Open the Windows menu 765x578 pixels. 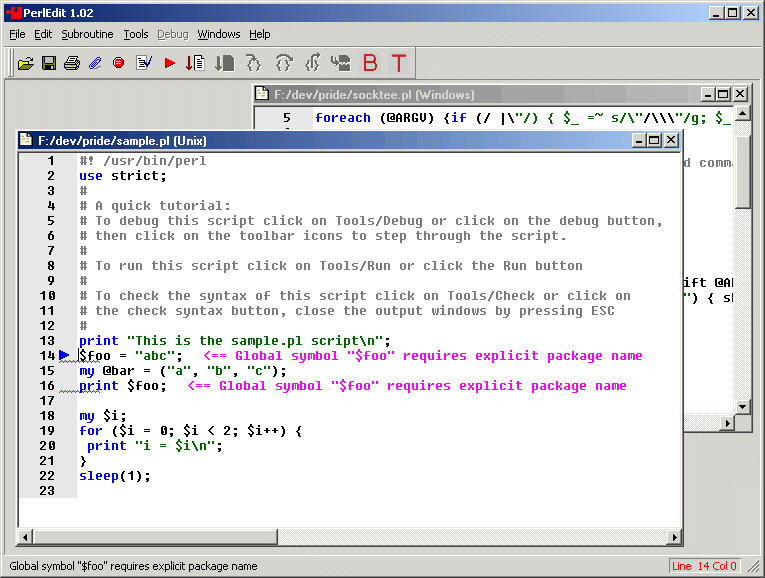(218, 34)
